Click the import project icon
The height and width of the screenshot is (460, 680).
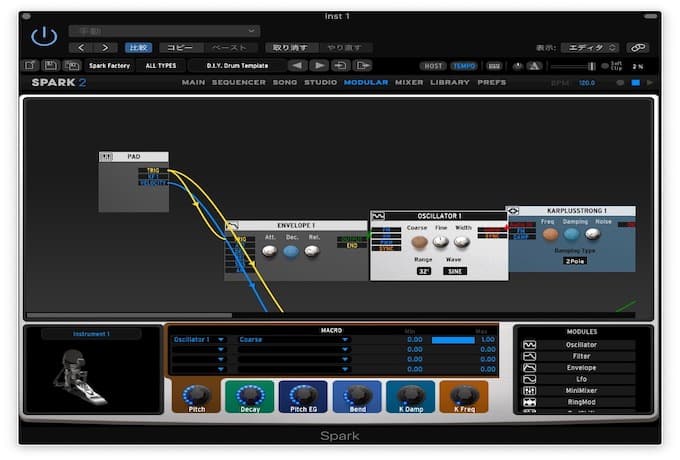(x=341, y=65)
